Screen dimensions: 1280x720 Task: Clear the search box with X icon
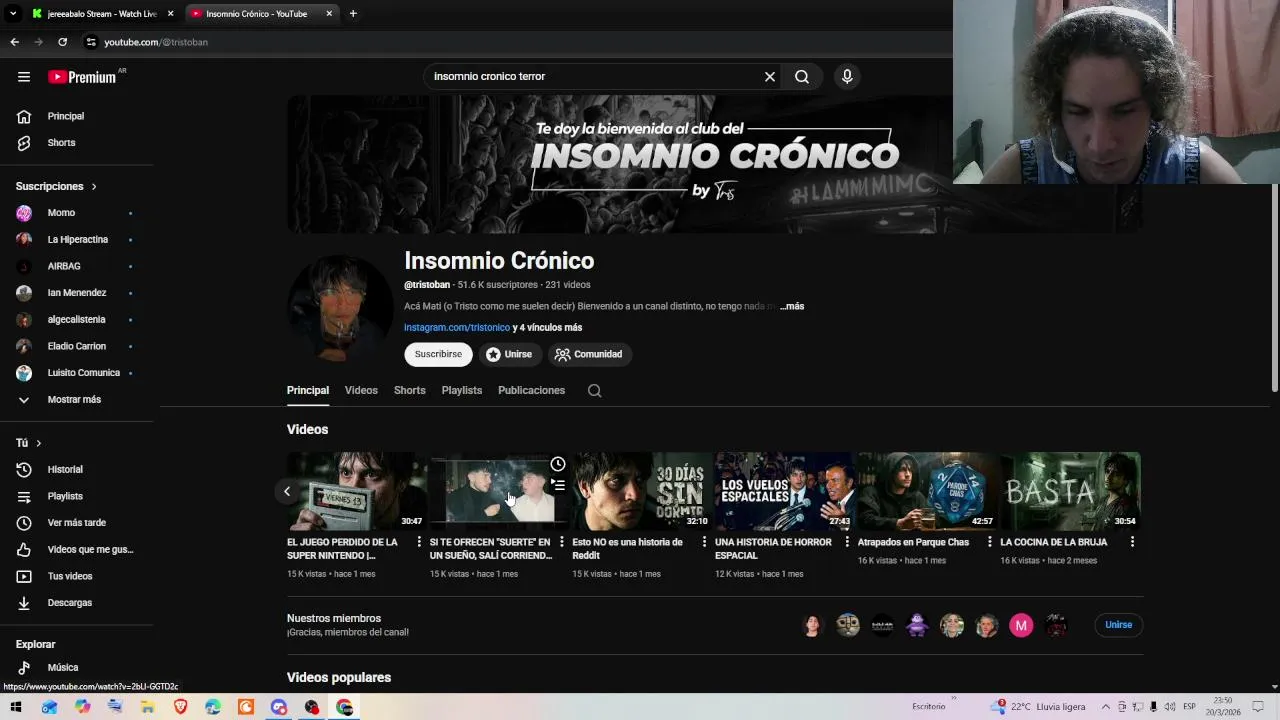point(770,77)
